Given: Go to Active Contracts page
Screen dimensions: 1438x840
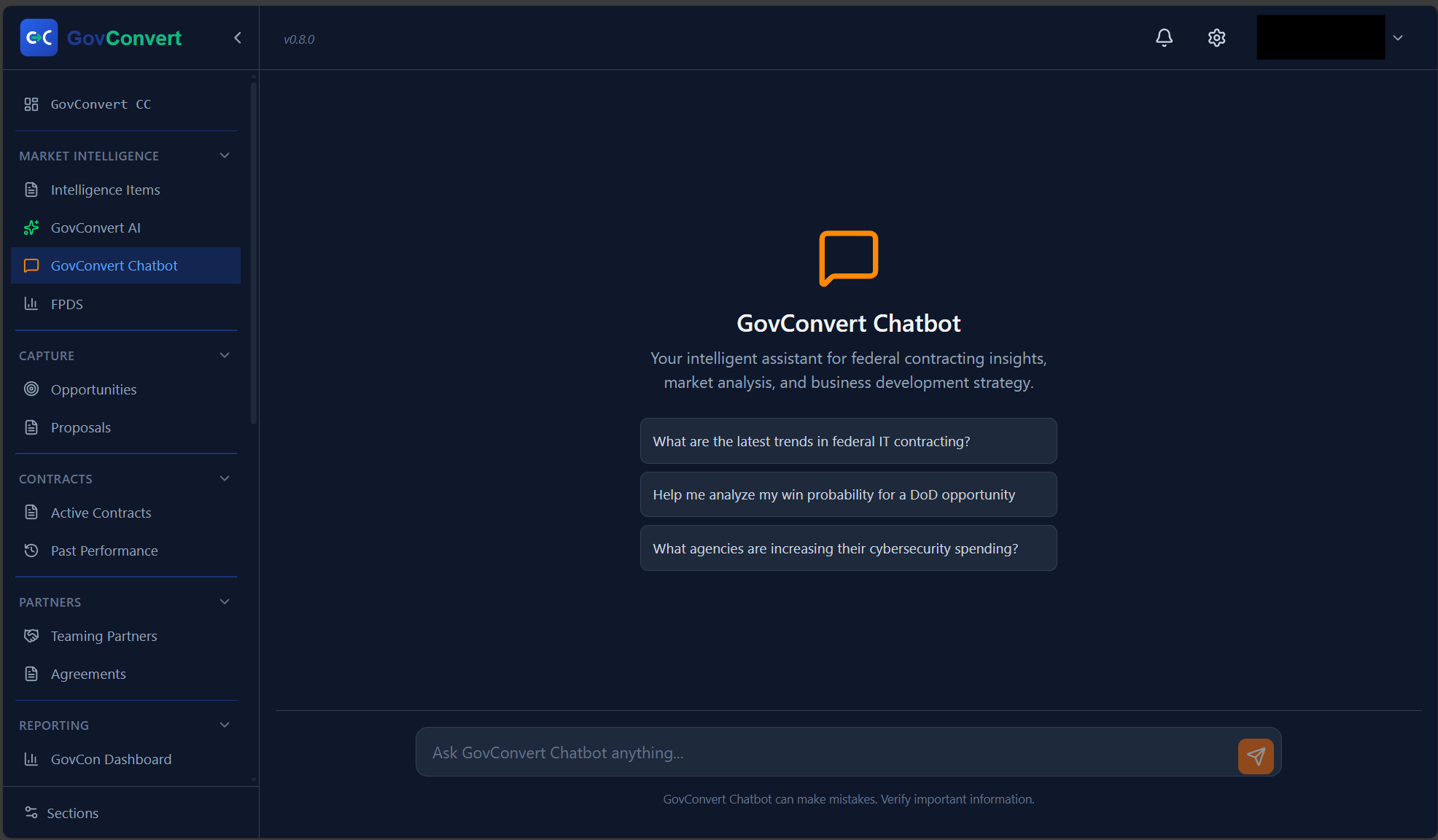Looking at the screenshot, I should pos(101,513).
